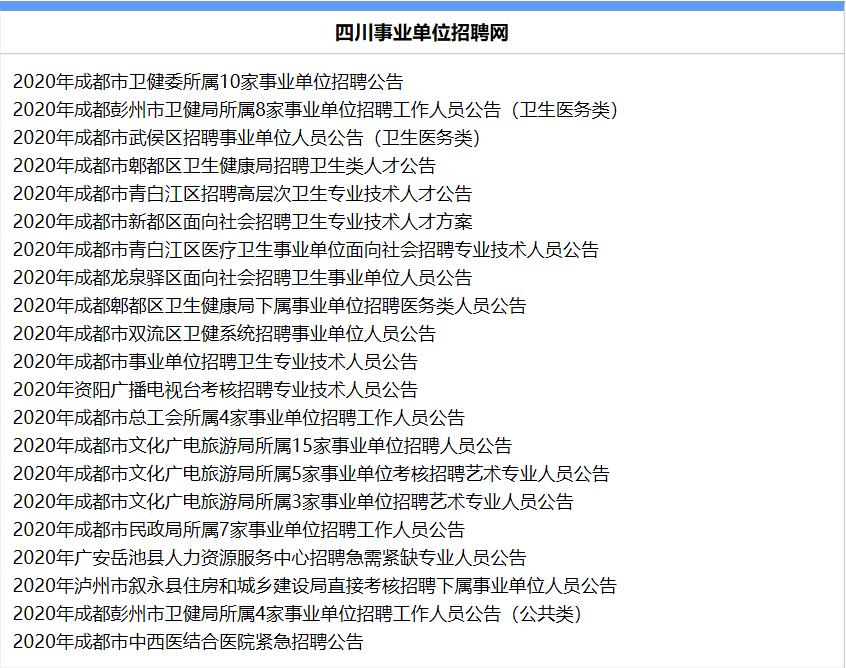Viewport: 846px width, 668px height.
Task: Open 彭州市卫健局所属8家事业单位 卫生医务类 announcement
Action: tap(316, 110)
